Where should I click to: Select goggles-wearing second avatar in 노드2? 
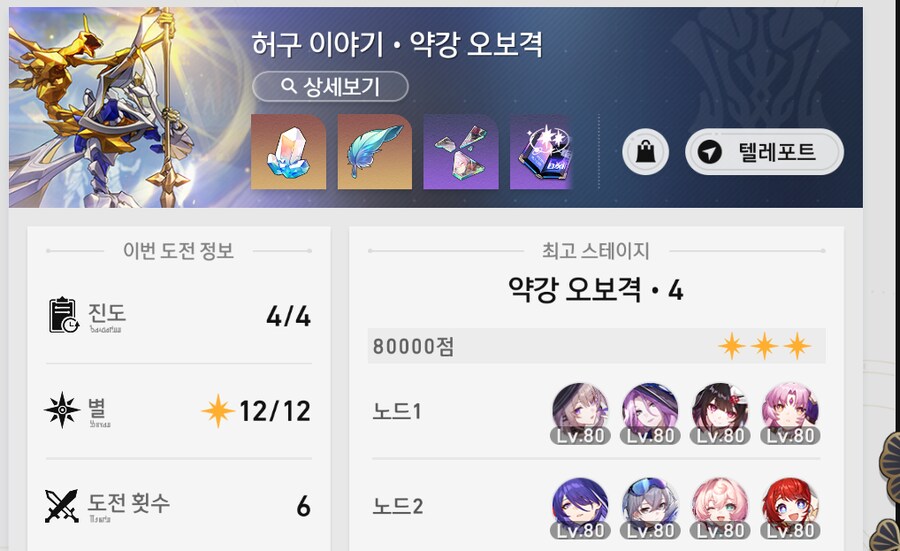650,509
